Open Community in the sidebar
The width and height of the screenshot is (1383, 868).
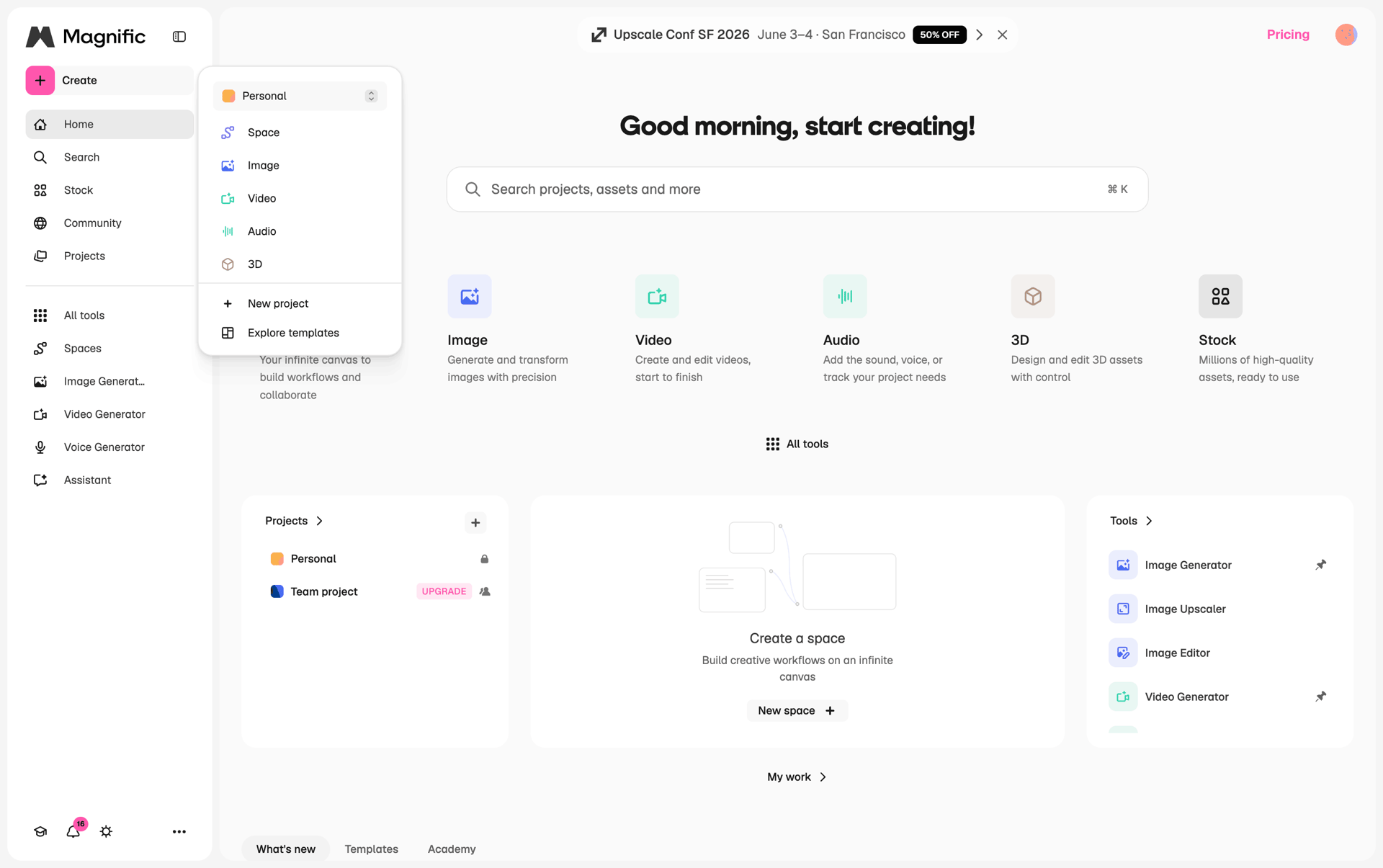pyautogui.click(x=109, y=223)
